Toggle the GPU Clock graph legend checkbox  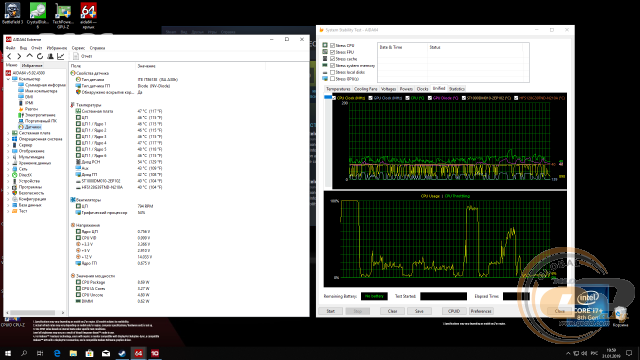(371, 98)
